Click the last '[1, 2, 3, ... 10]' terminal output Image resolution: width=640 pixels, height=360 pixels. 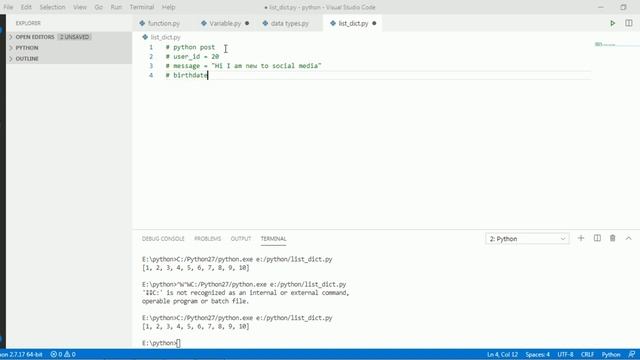tap(196, 326)
